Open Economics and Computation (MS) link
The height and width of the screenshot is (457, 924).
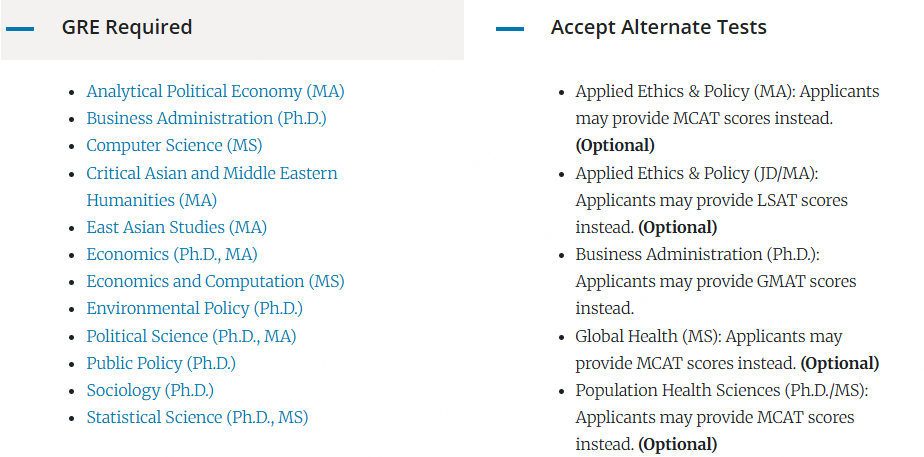pyautogui.click(x=215, y=282)
